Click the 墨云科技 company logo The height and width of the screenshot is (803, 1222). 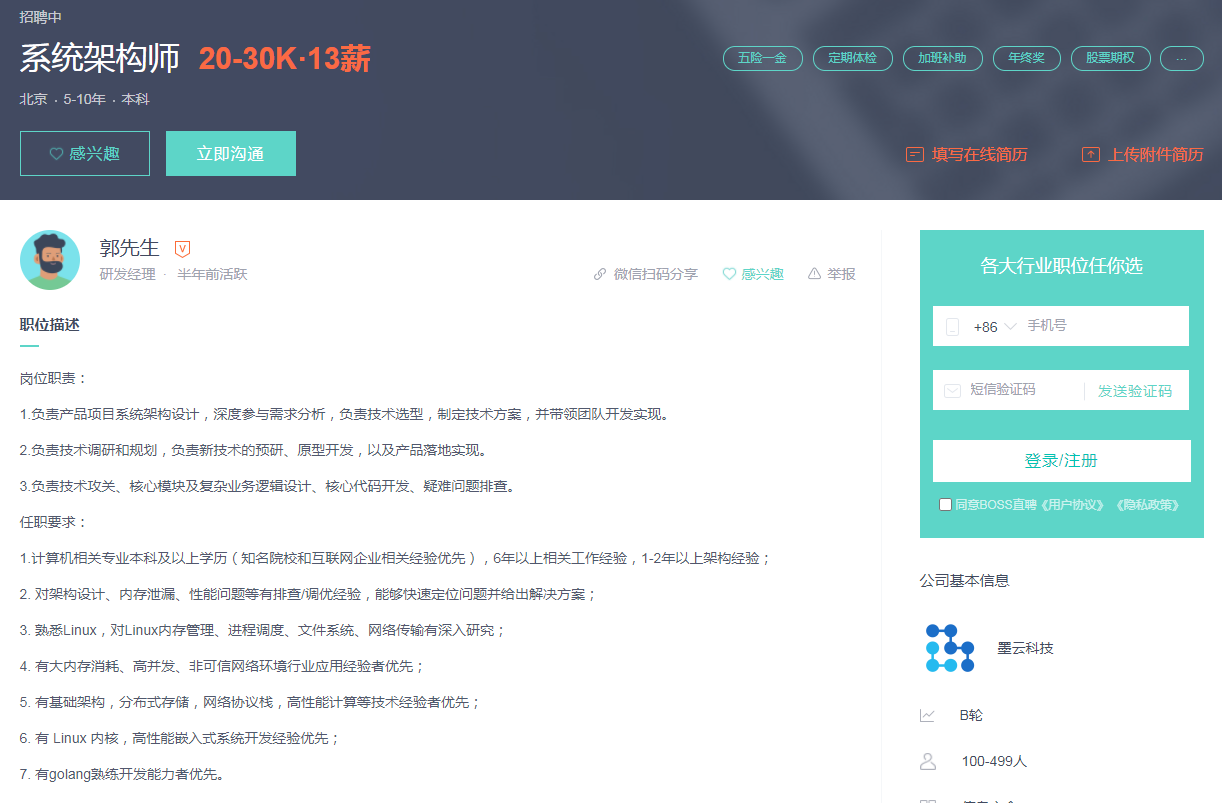pyautogui.click(x=949, y=648)
